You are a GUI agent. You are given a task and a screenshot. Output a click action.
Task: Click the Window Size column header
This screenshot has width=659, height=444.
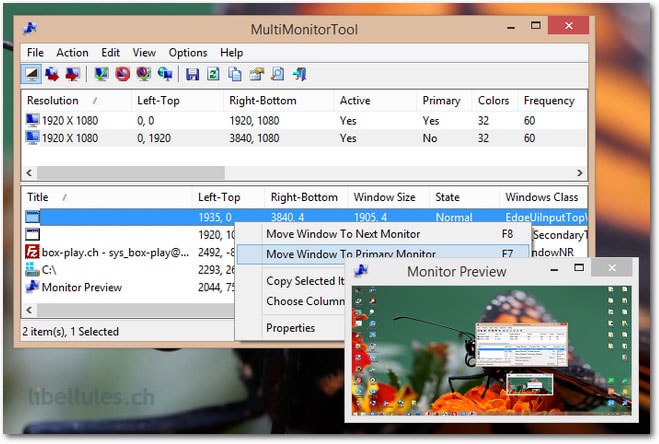(388, 197)
